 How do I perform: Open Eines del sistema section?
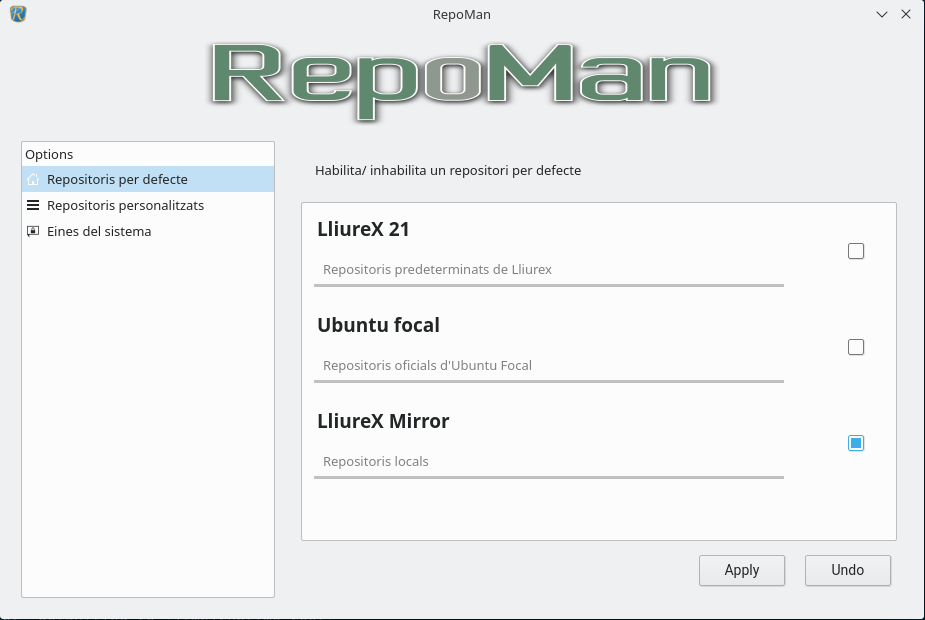(x=148, y=231)
